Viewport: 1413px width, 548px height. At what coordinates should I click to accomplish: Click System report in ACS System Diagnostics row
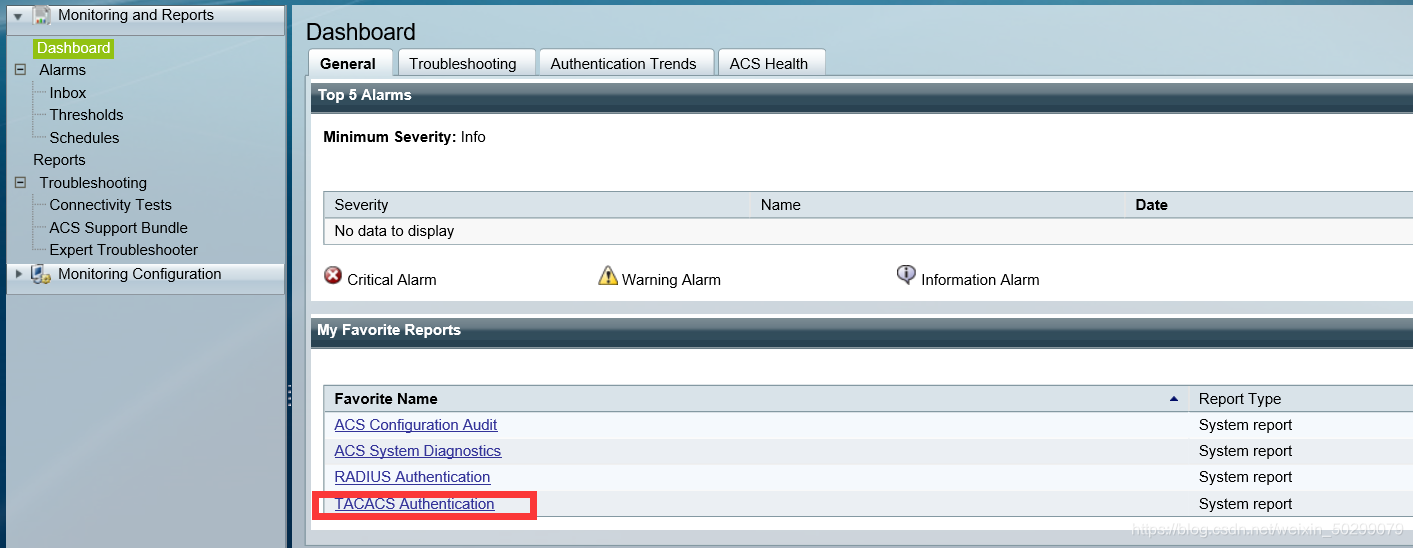pyautogui.click(x=1245, y=451)
